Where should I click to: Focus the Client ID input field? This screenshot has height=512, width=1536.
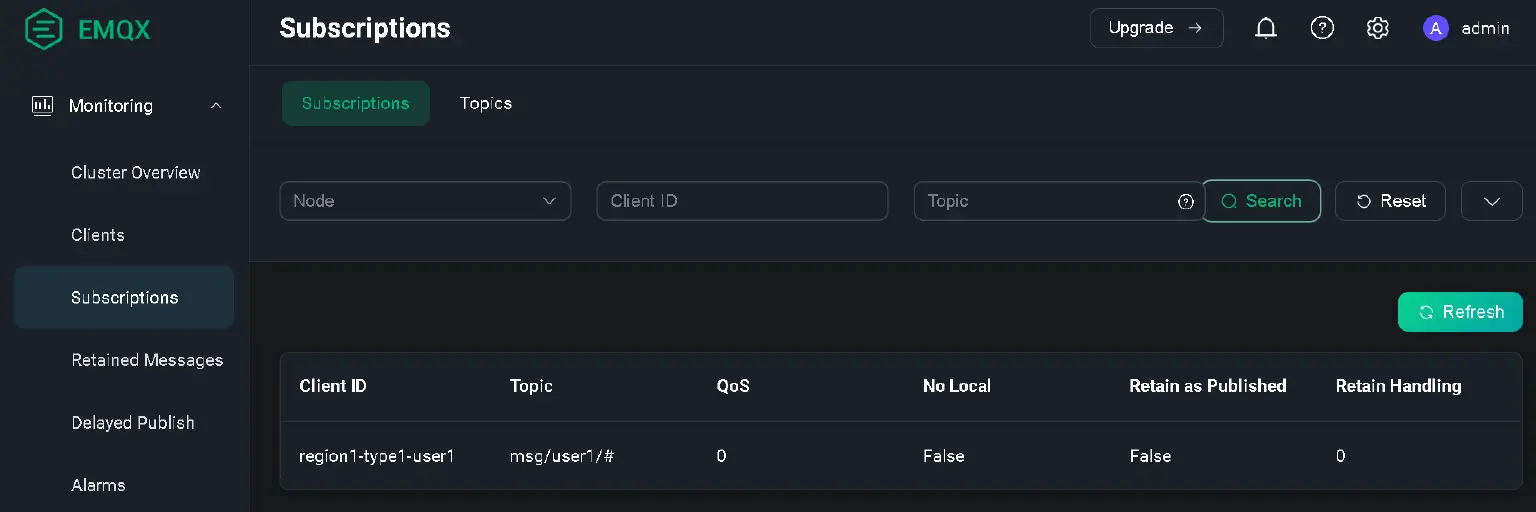pyautogui.click(x=742, y=201)
